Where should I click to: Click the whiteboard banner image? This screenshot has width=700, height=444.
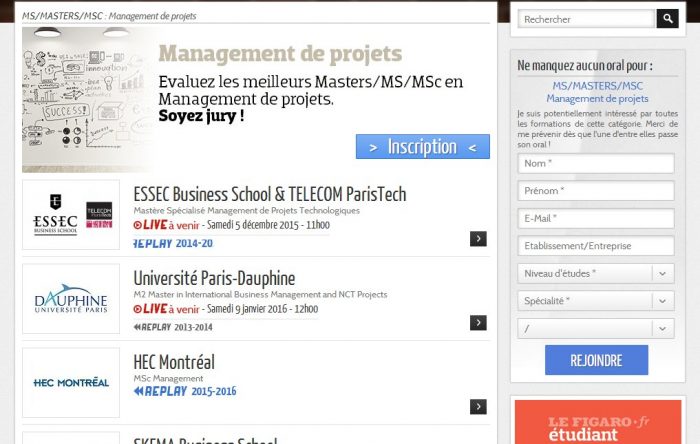point(87,100)
